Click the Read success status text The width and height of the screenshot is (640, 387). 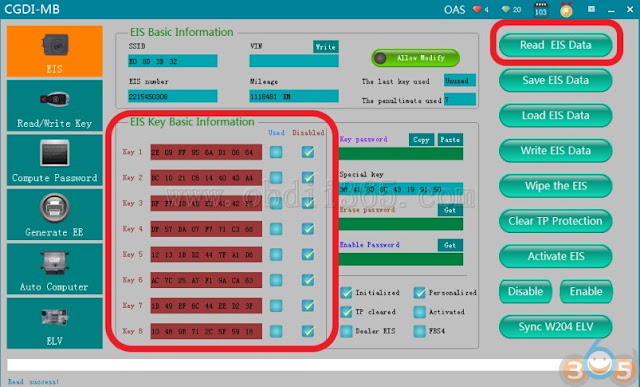click(x=33, y=382)
